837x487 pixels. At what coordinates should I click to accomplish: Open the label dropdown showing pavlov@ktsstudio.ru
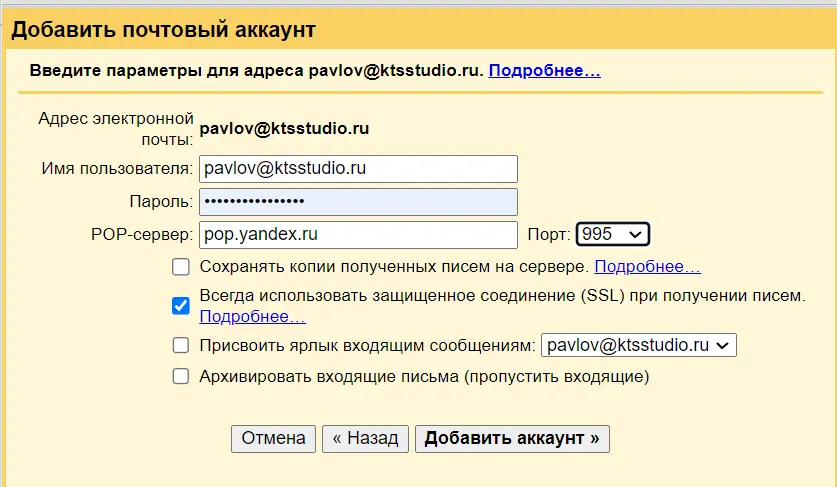tap(638, 345)
